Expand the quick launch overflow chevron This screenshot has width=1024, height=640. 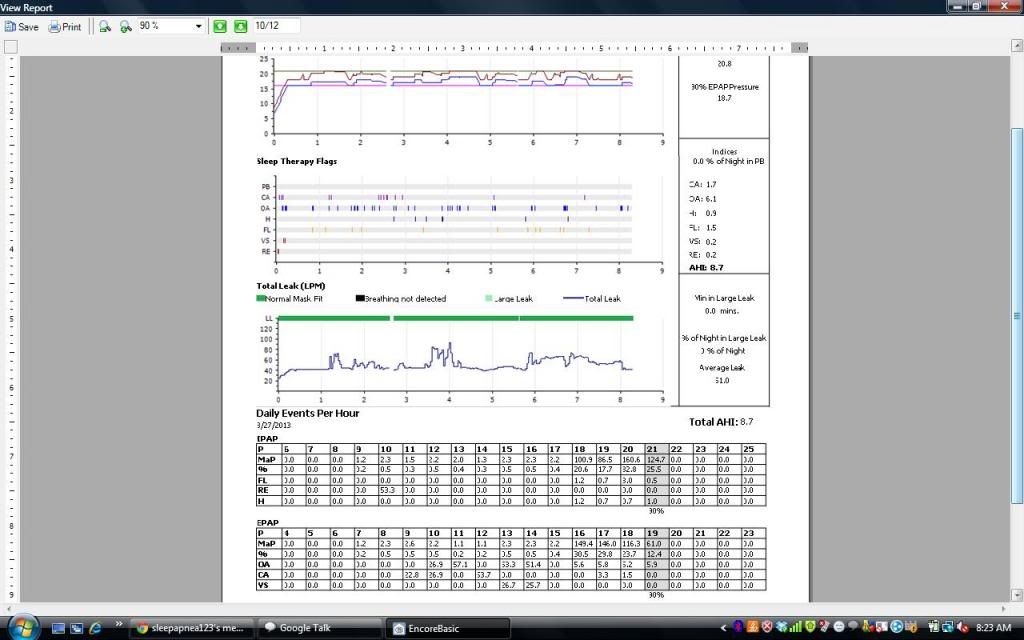pyautogui.click(x=119, y=624)
